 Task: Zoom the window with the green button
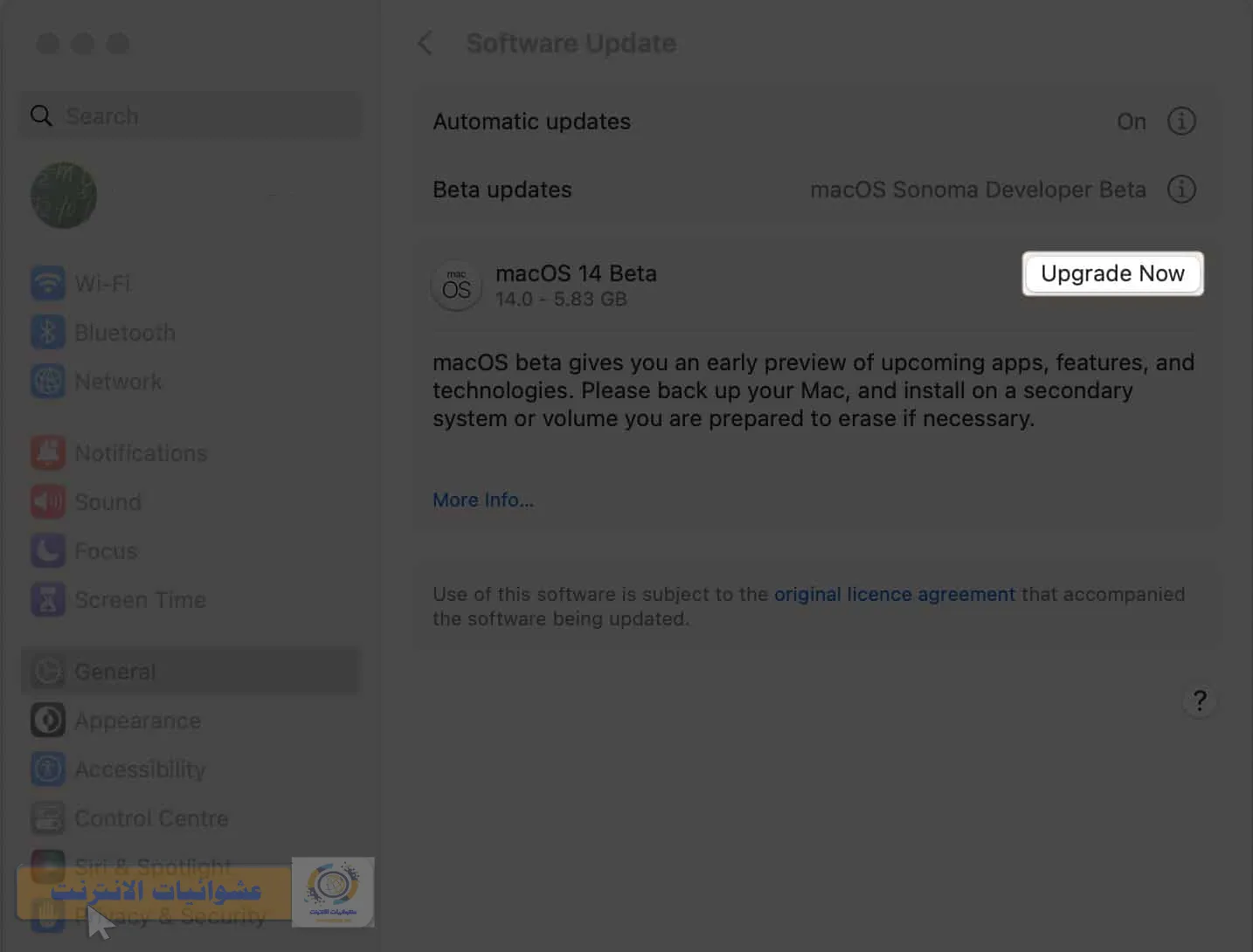pyautogui.click(x=118, y=44)
